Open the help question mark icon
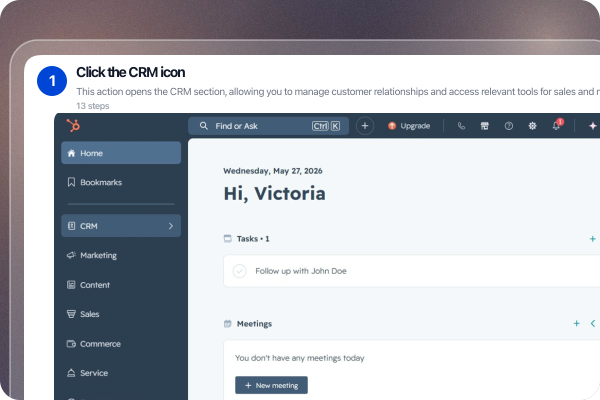Viewport: 600px width, 400px height. tap(509, 126)
